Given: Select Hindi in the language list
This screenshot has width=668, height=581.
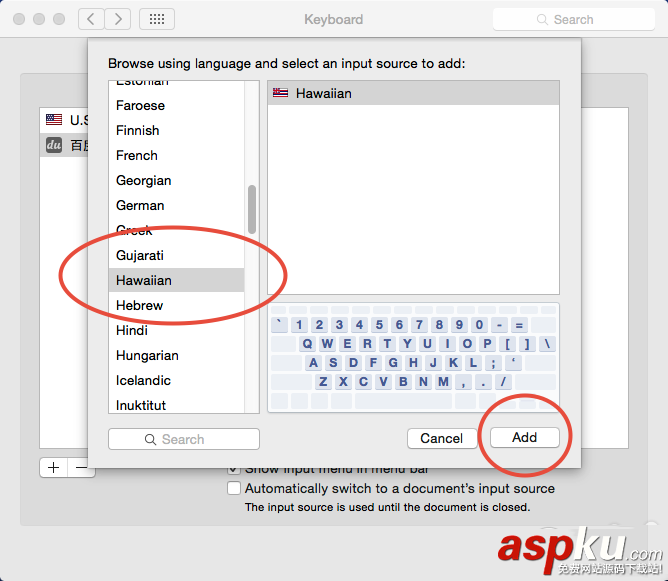Looking at the screenshot, I should pos(176,330).
